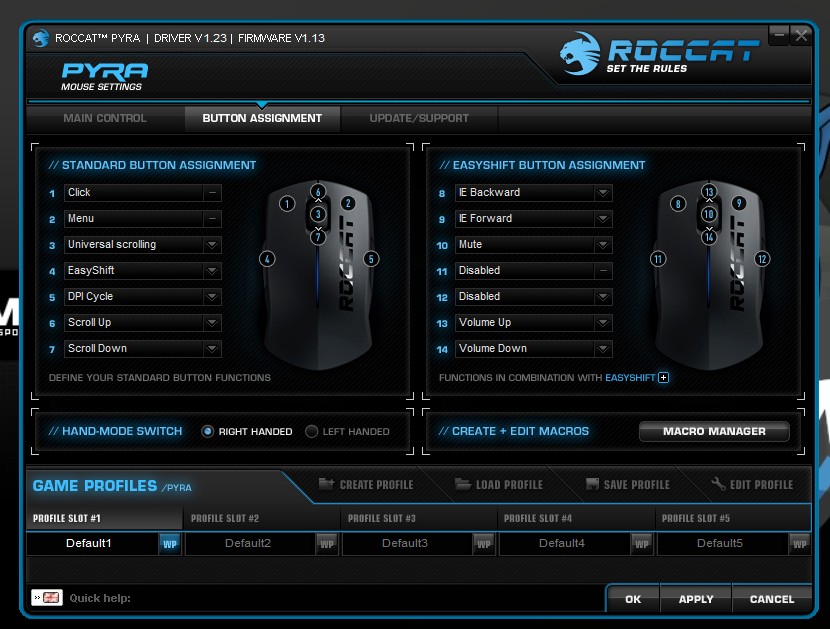
Task: Expand the DPI Cycle dropdown
Action: (212, 297)
